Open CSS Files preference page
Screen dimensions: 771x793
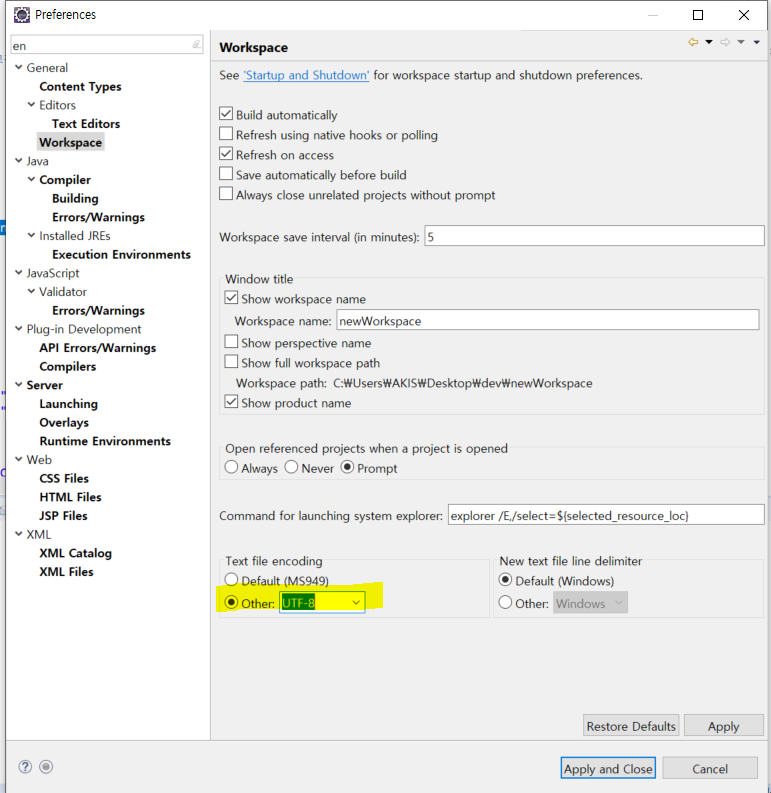[x=64, y=478]
